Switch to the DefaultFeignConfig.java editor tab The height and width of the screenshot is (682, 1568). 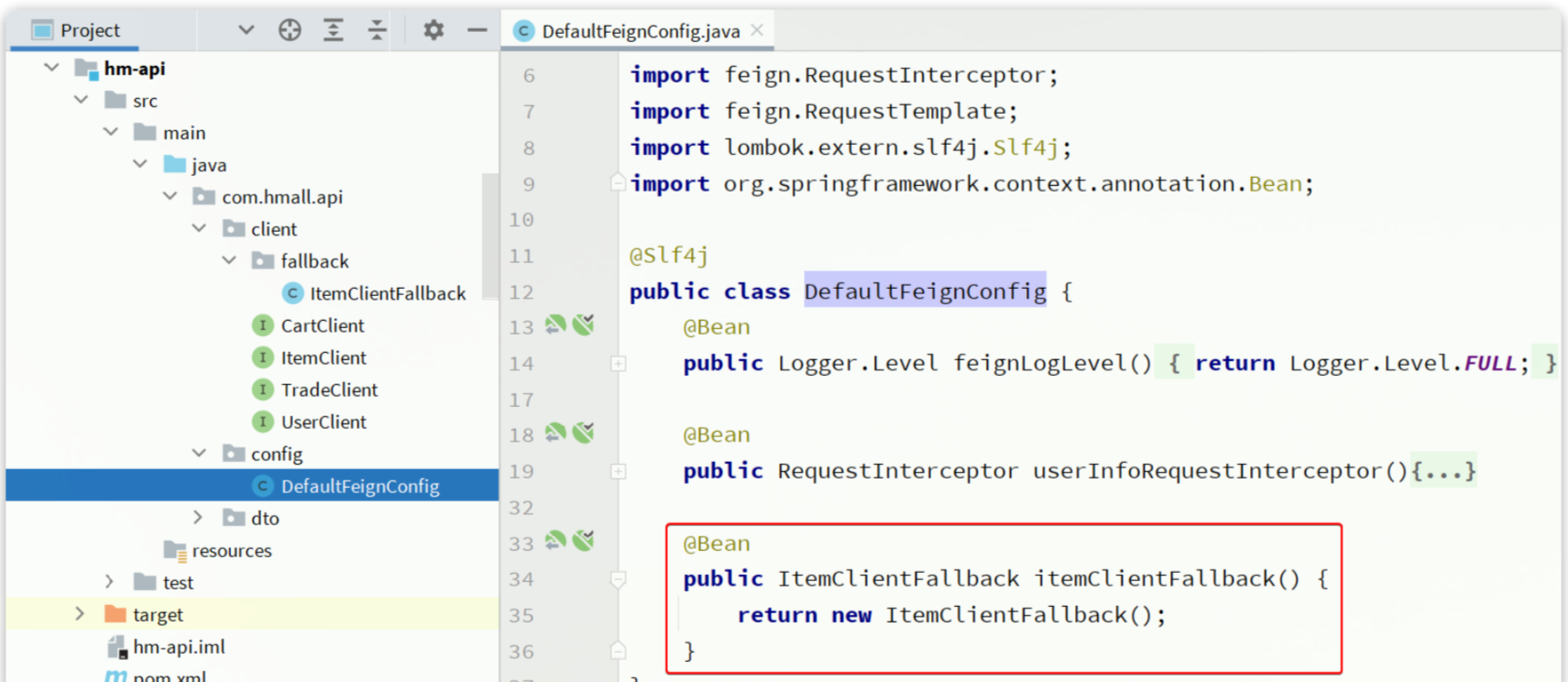(x=640, y=31)
